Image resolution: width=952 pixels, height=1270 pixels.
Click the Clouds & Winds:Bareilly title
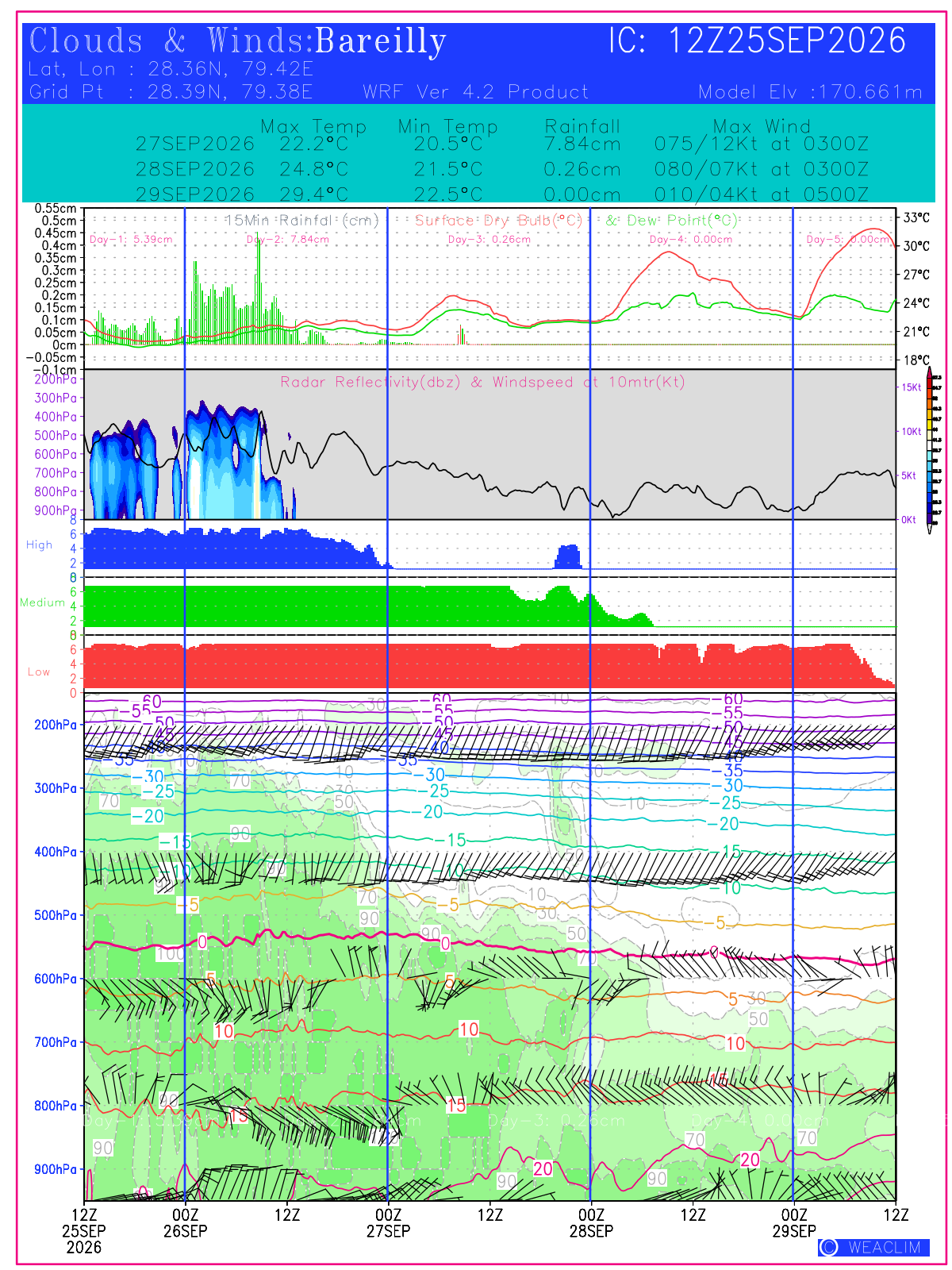click(x=237, y=41)
